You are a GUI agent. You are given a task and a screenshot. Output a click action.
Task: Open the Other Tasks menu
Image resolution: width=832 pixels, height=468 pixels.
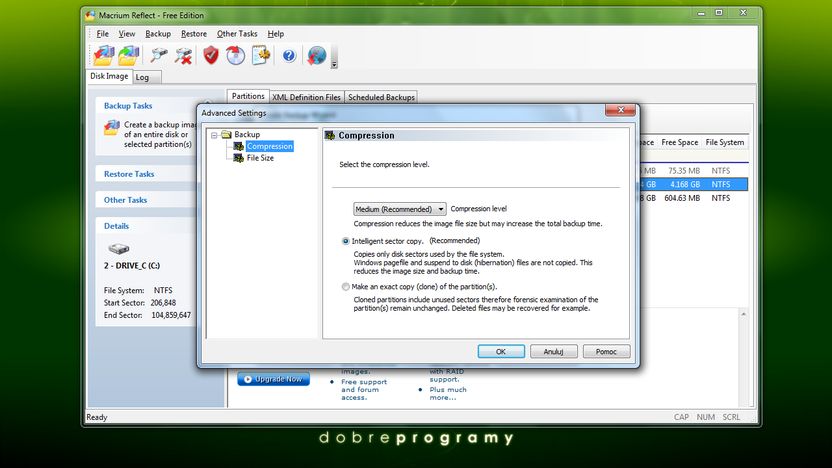237,34
